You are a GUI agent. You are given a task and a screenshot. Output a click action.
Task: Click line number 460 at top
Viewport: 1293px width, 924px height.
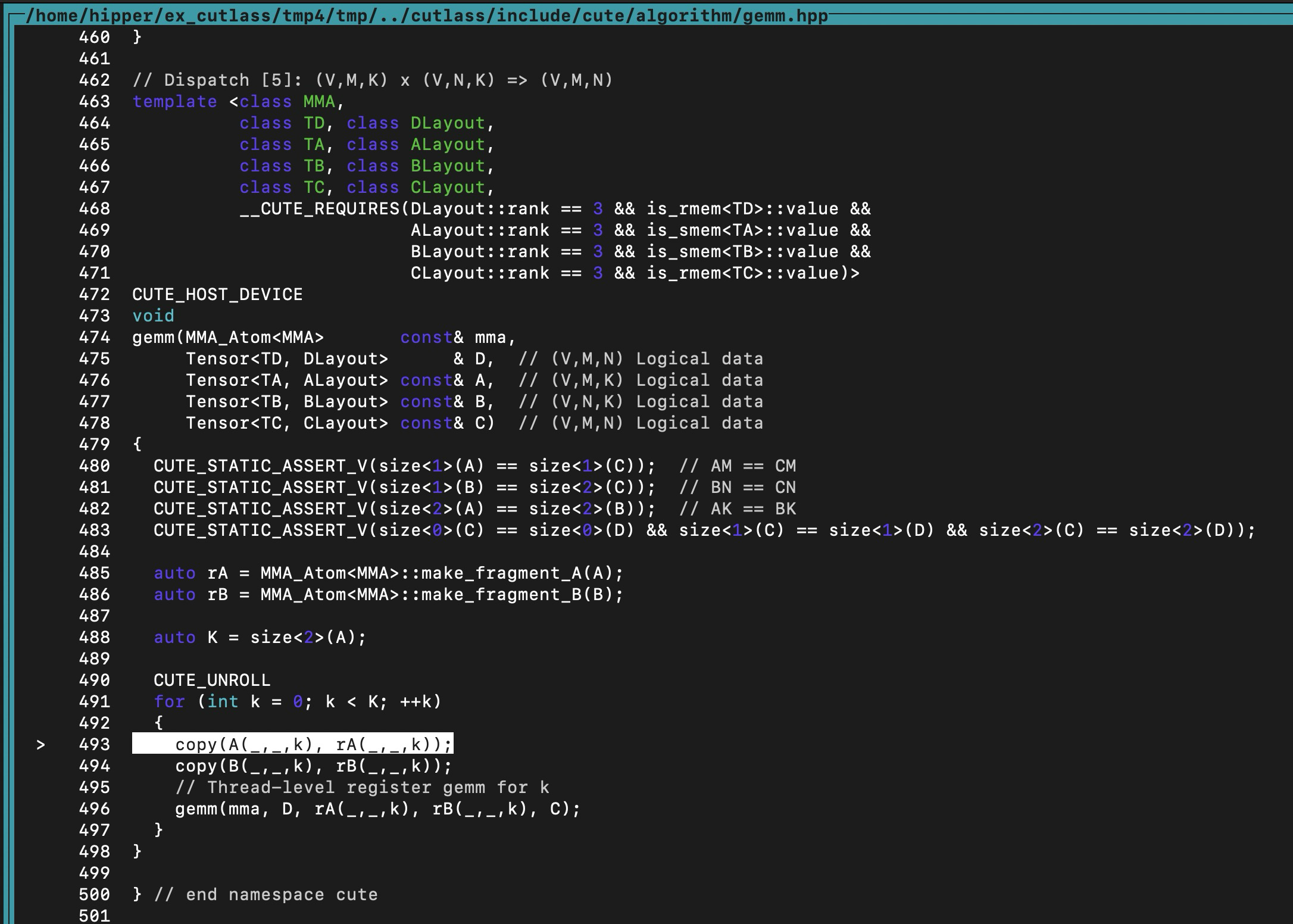pos(94,37)
